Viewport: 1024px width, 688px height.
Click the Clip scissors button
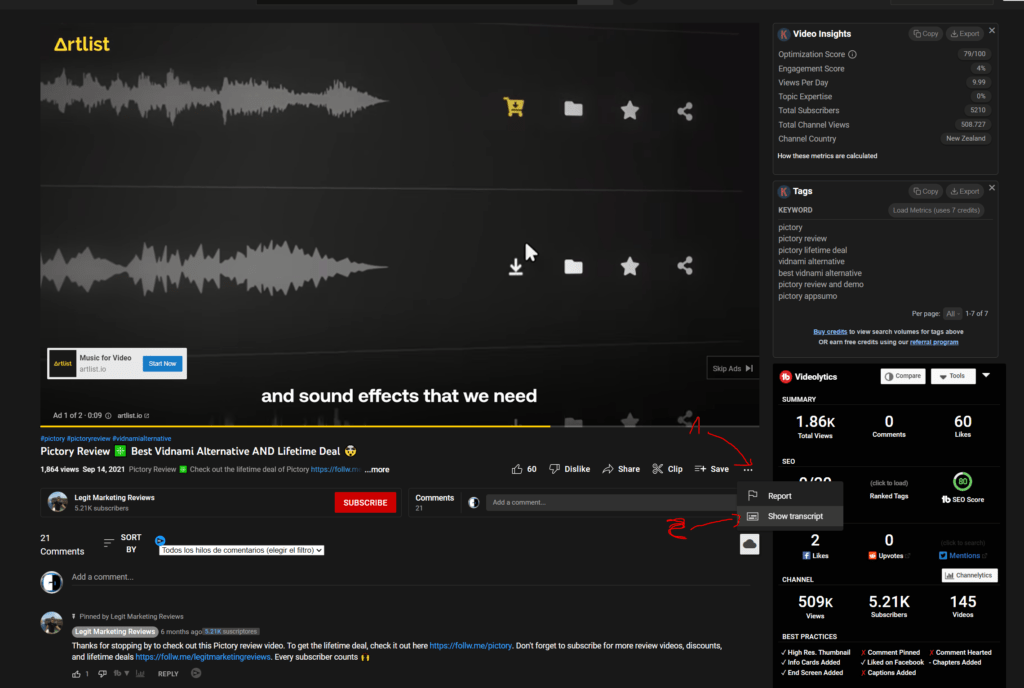[x=667, y=469]
